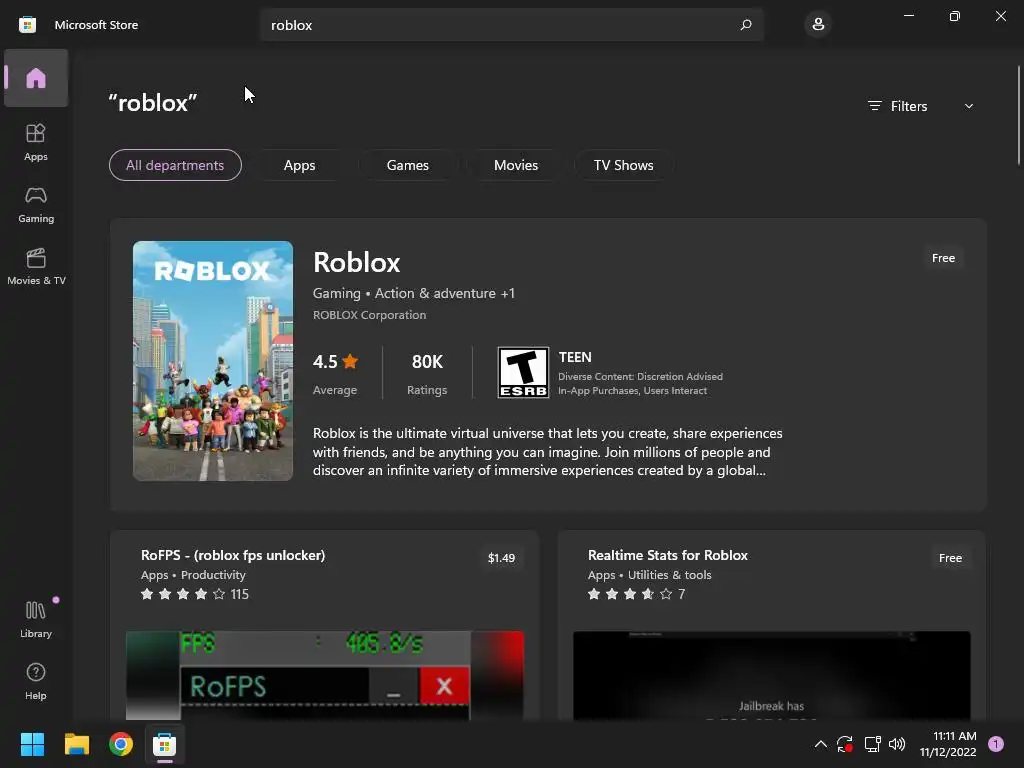Image resolution: width=1024 pixels, height=768 pixels.
Task: Open the volume speaker tray icon
Action: pos(897,744)
